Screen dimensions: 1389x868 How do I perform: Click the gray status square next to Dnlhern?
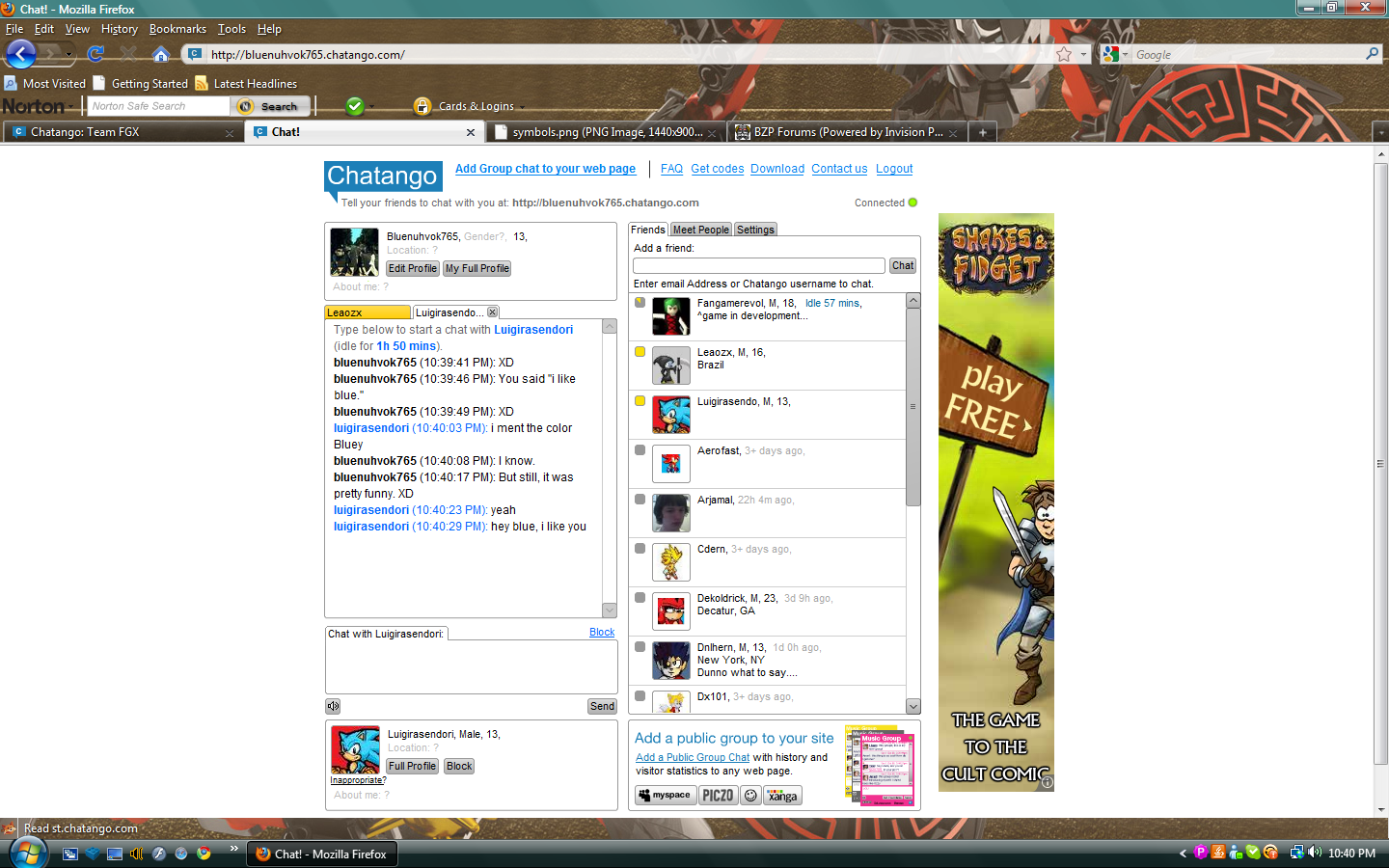tap(640, 647)
